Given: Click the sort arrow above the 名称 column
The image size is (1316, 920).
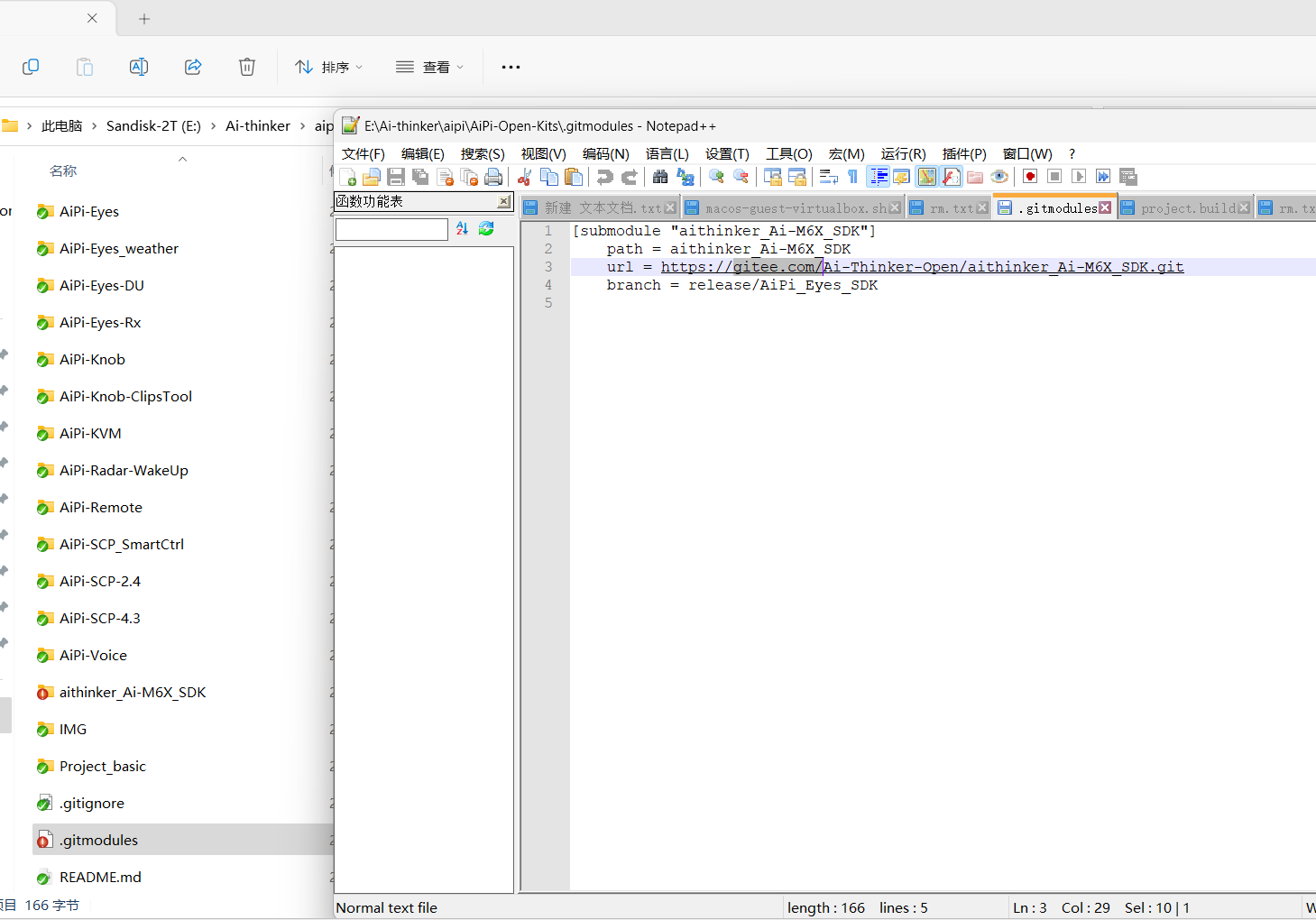Looking at the screenshot, I should tap(183, 159).
